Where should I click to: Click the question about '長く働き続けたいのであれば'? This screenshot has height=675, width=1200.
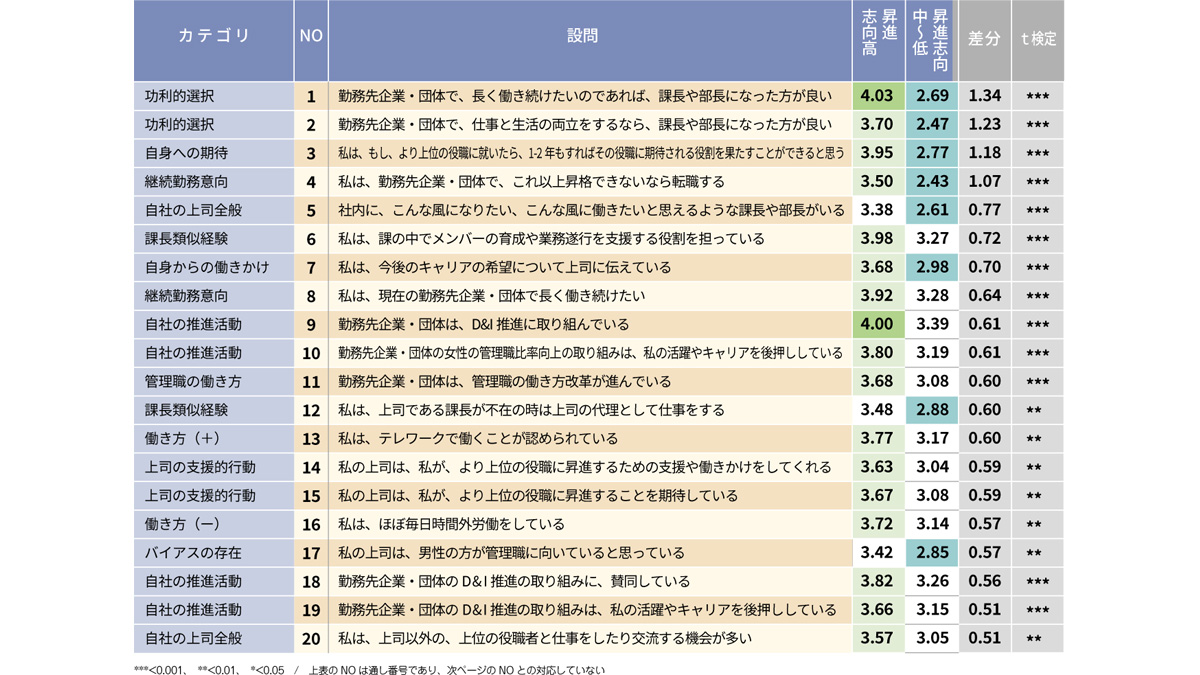pyautogui.click(x=590, y=96)
